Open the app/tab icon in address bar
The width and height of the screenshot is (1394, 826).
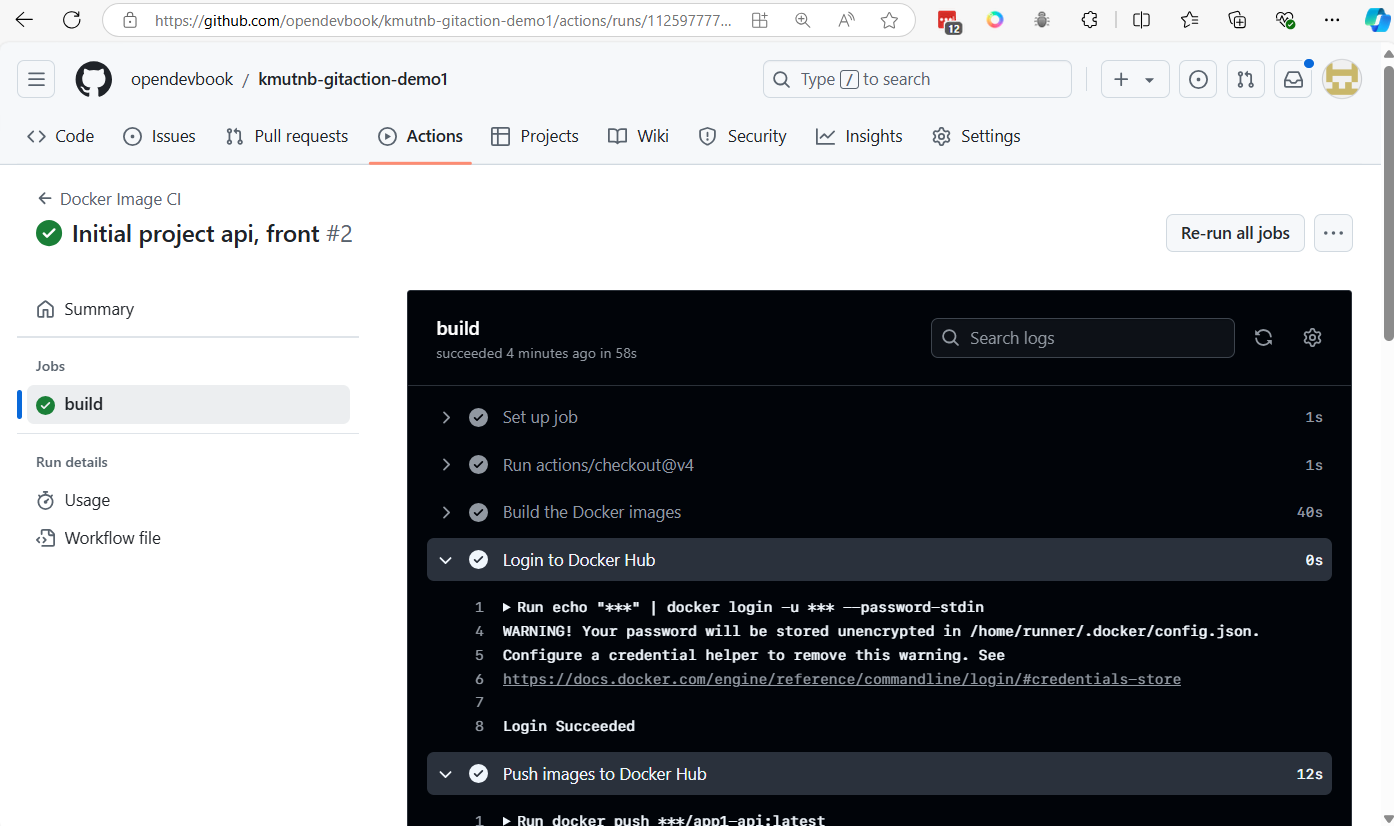pyautogui.click(x=760, y=20)
